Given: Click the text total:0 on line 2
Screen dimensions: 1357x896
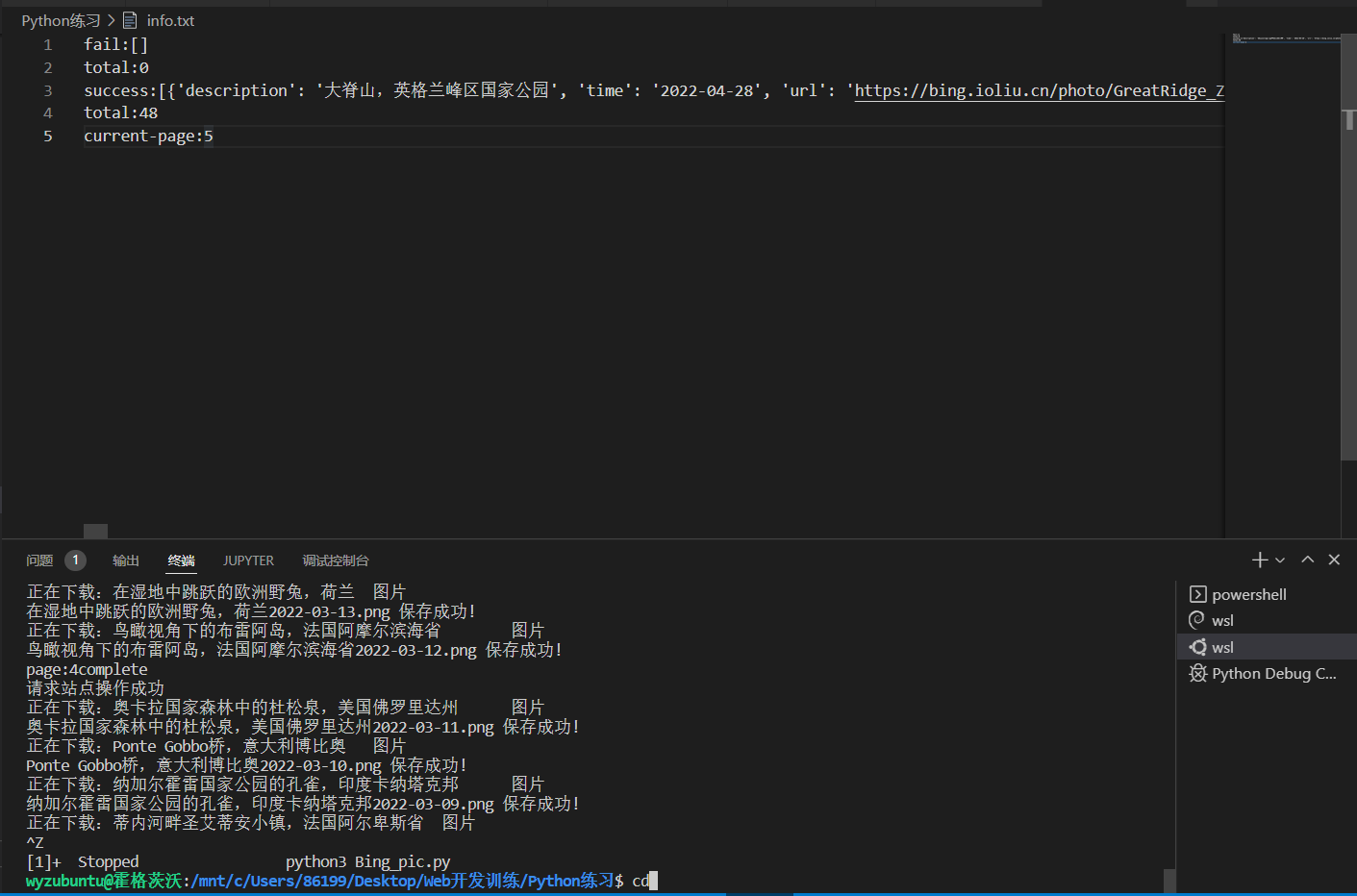Looking at the screenshot, I should (115, 67).
